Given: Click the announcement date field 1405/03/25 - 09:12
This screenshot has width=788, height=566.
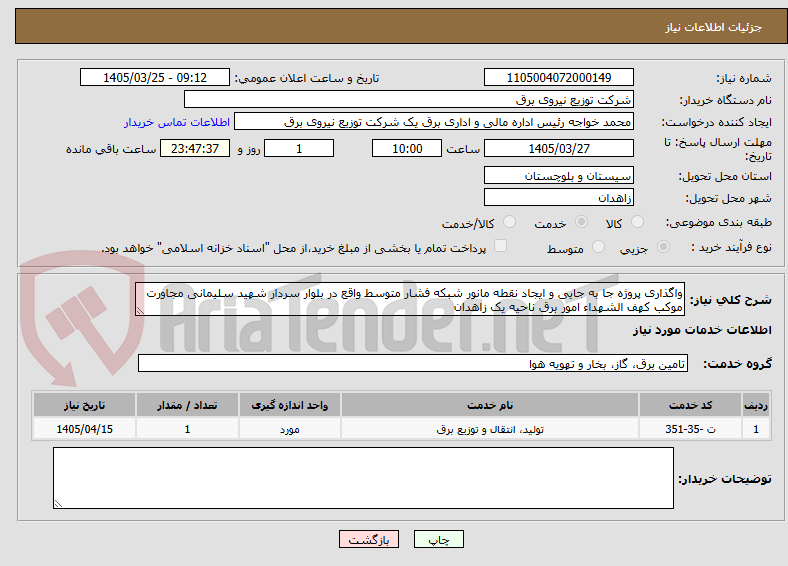Looking at the screenshot, I should (x=155, y=77).
